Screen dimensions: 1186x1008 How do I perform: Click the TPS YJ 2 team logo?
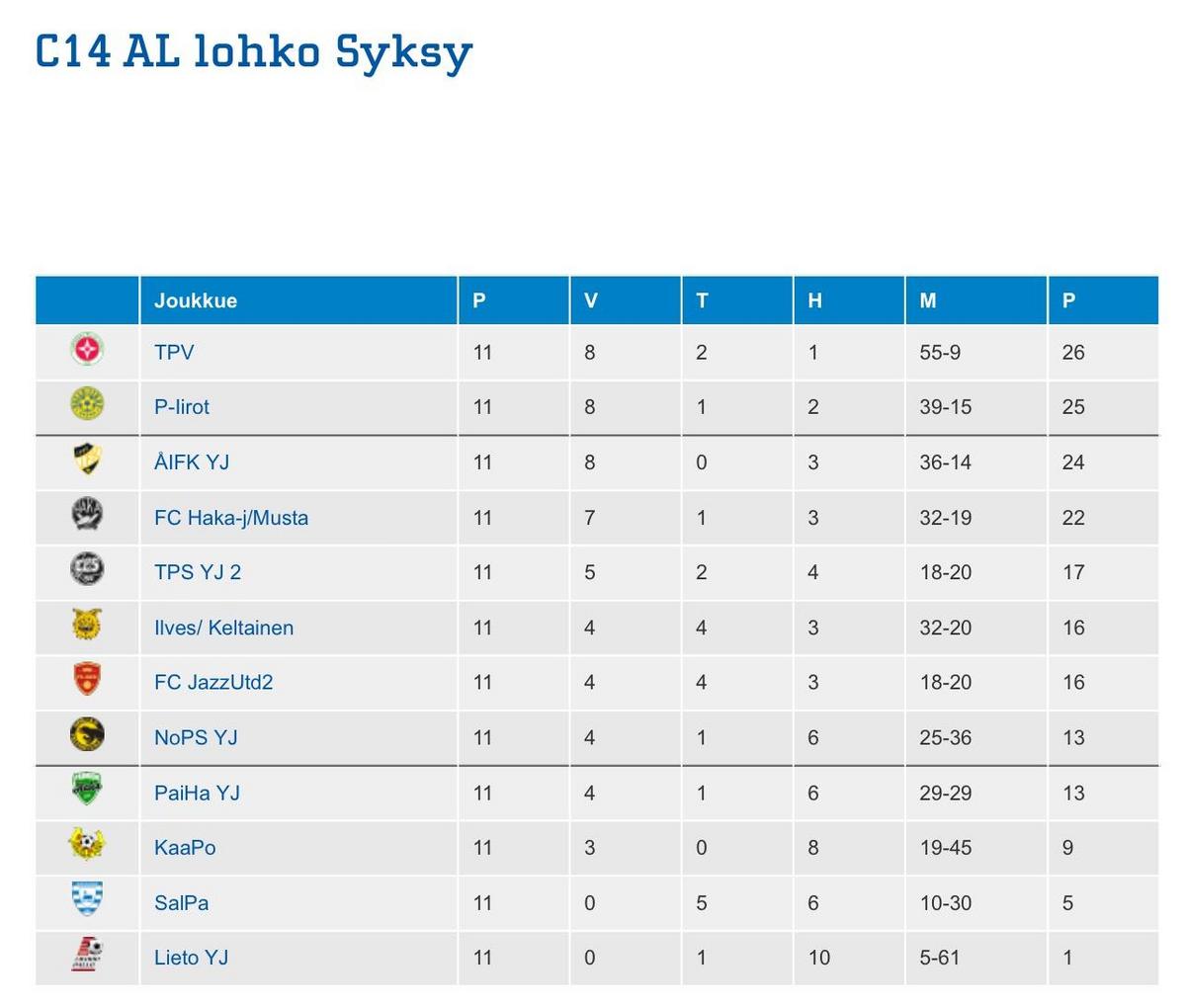pos(88,570)
